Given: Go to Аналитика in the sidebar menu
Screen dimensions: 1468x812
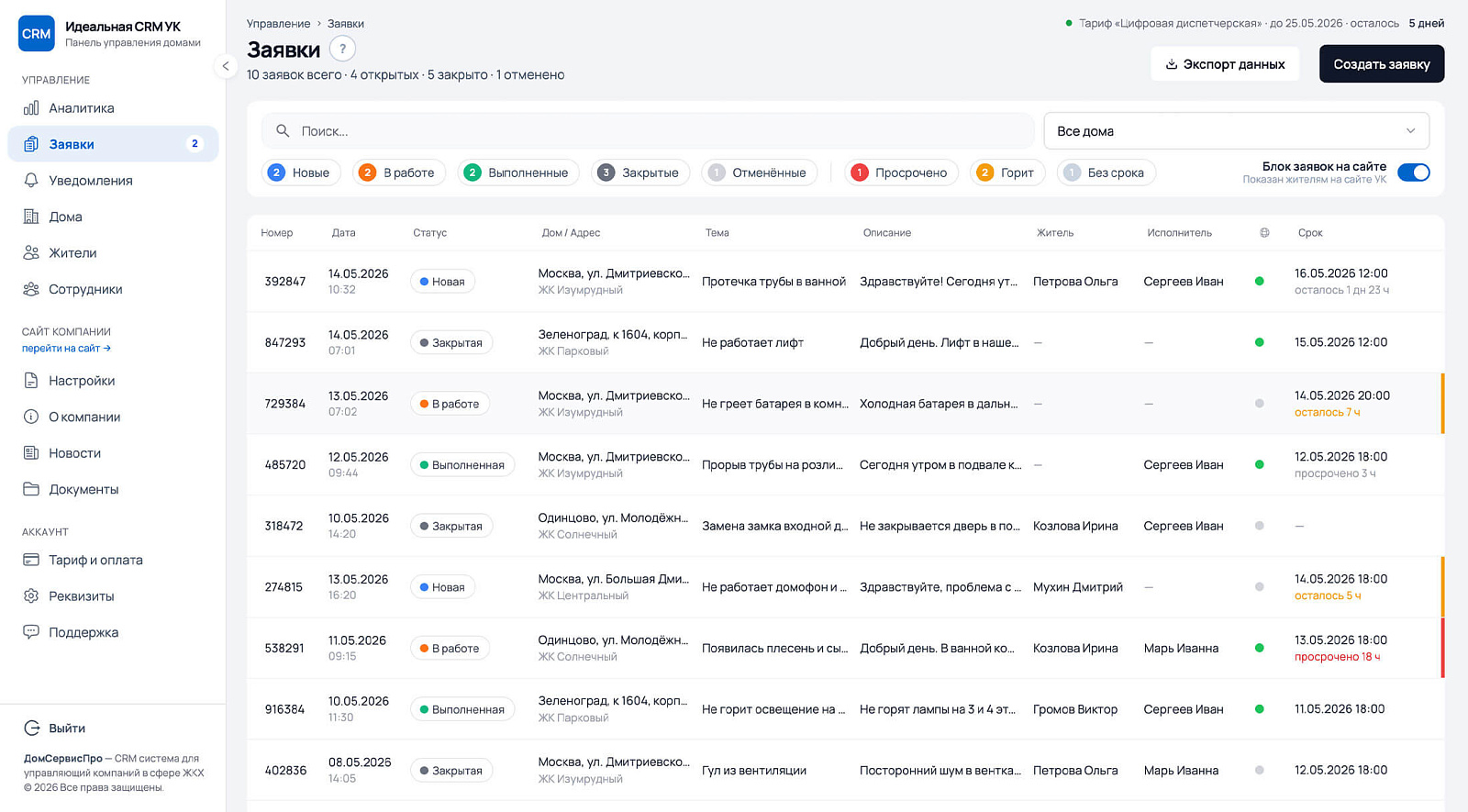Looking at the screenshot, I should point(113,108).
